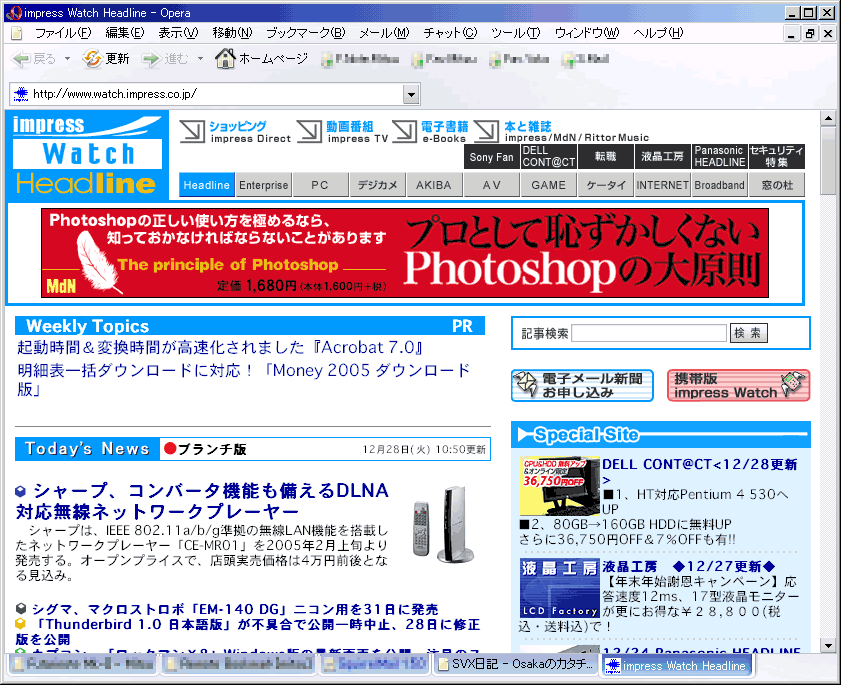Viewport: 841px width, 685px height.
Task: Open the 電子メール新聞 お申し込み envelope banner
Action: (x=581, y=385)
